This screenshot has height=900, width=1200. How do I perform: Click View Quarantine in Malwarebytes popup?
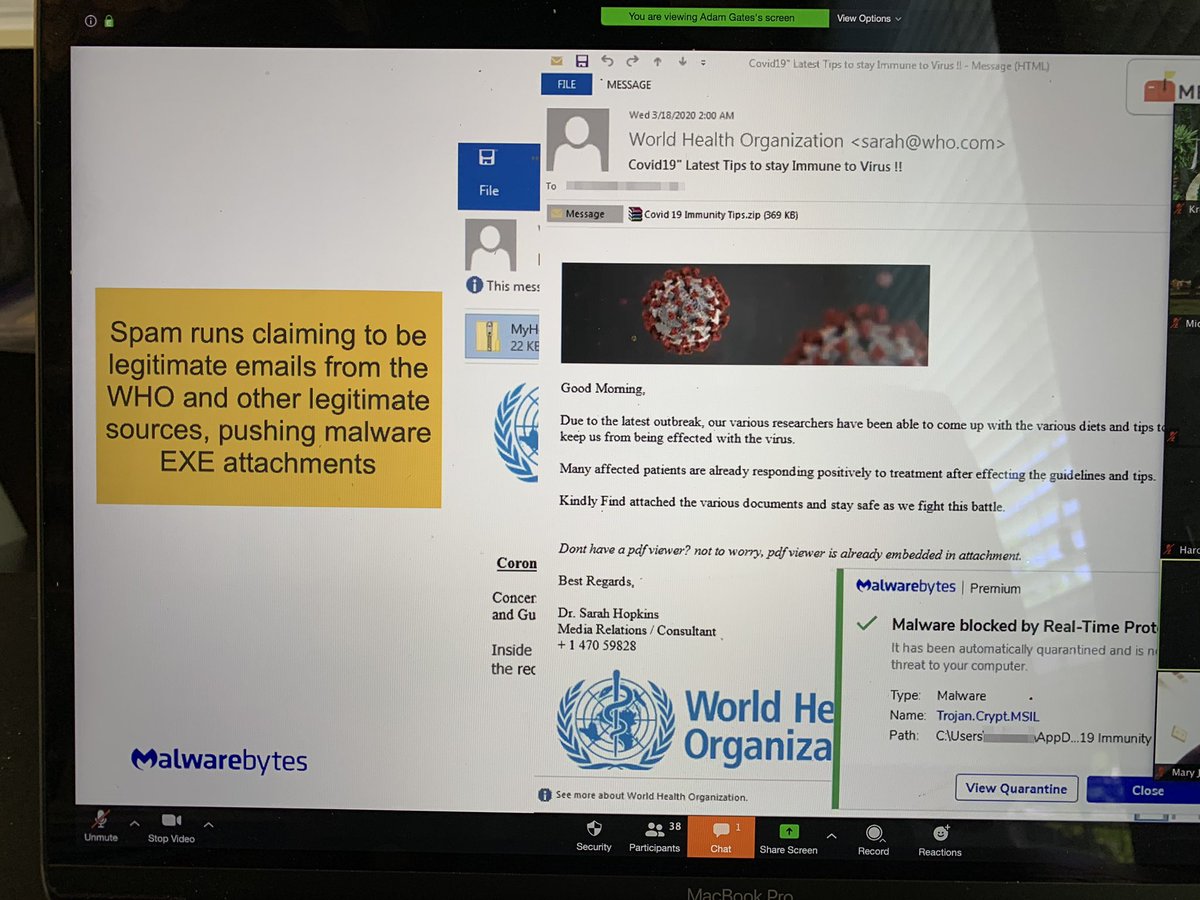pos(1017,788)
